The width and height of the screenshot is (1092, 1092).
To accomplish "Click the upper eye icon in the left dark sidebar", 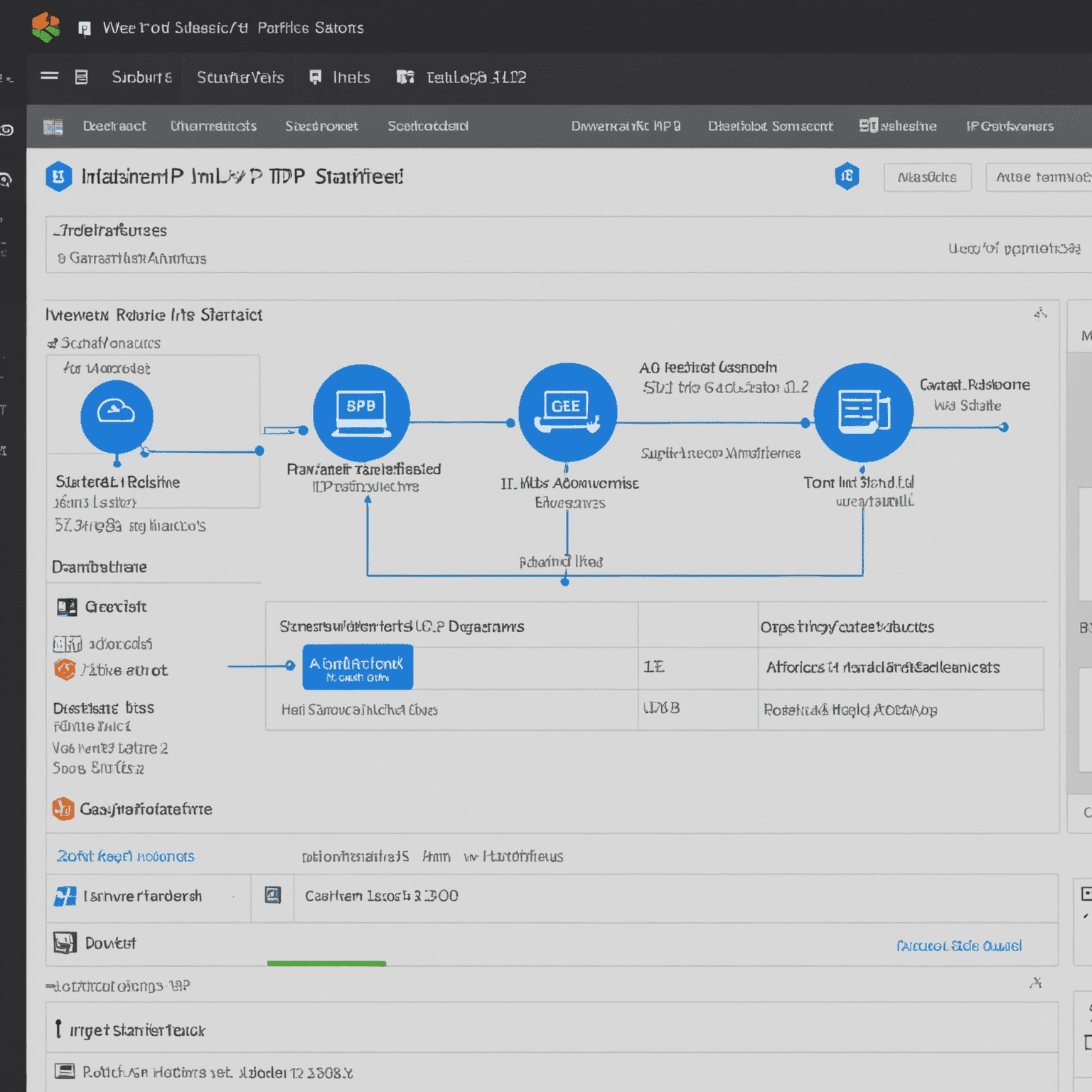I will tap(7, 130).
